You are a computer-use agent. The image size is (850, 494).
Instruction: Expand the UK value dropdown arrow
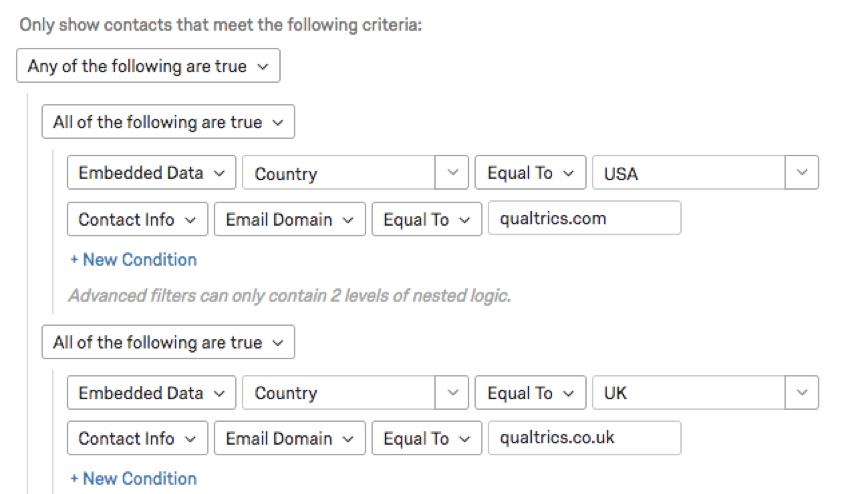(x=802, y=393)
